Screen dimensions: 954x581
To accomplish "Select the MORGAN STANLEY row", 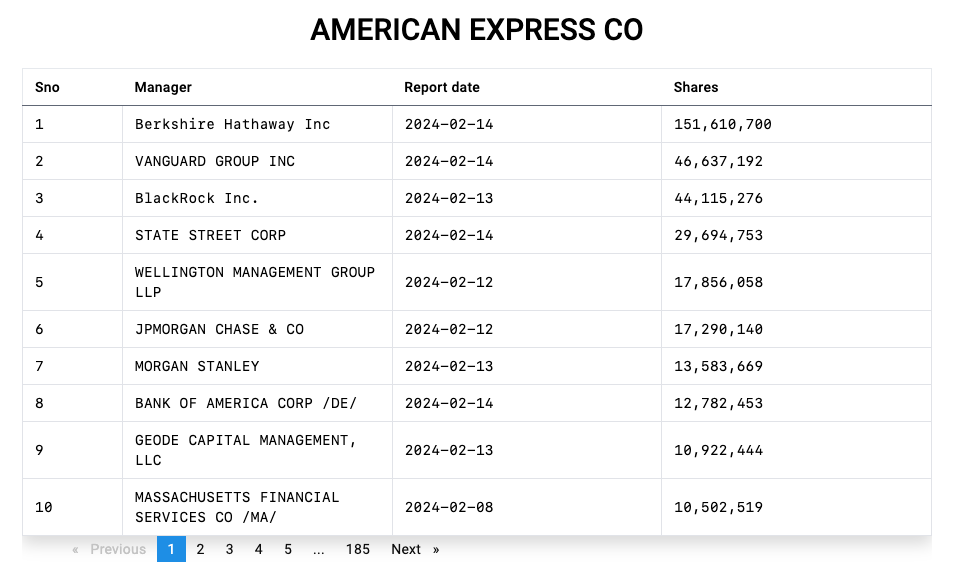I will (x=197, y=366).
